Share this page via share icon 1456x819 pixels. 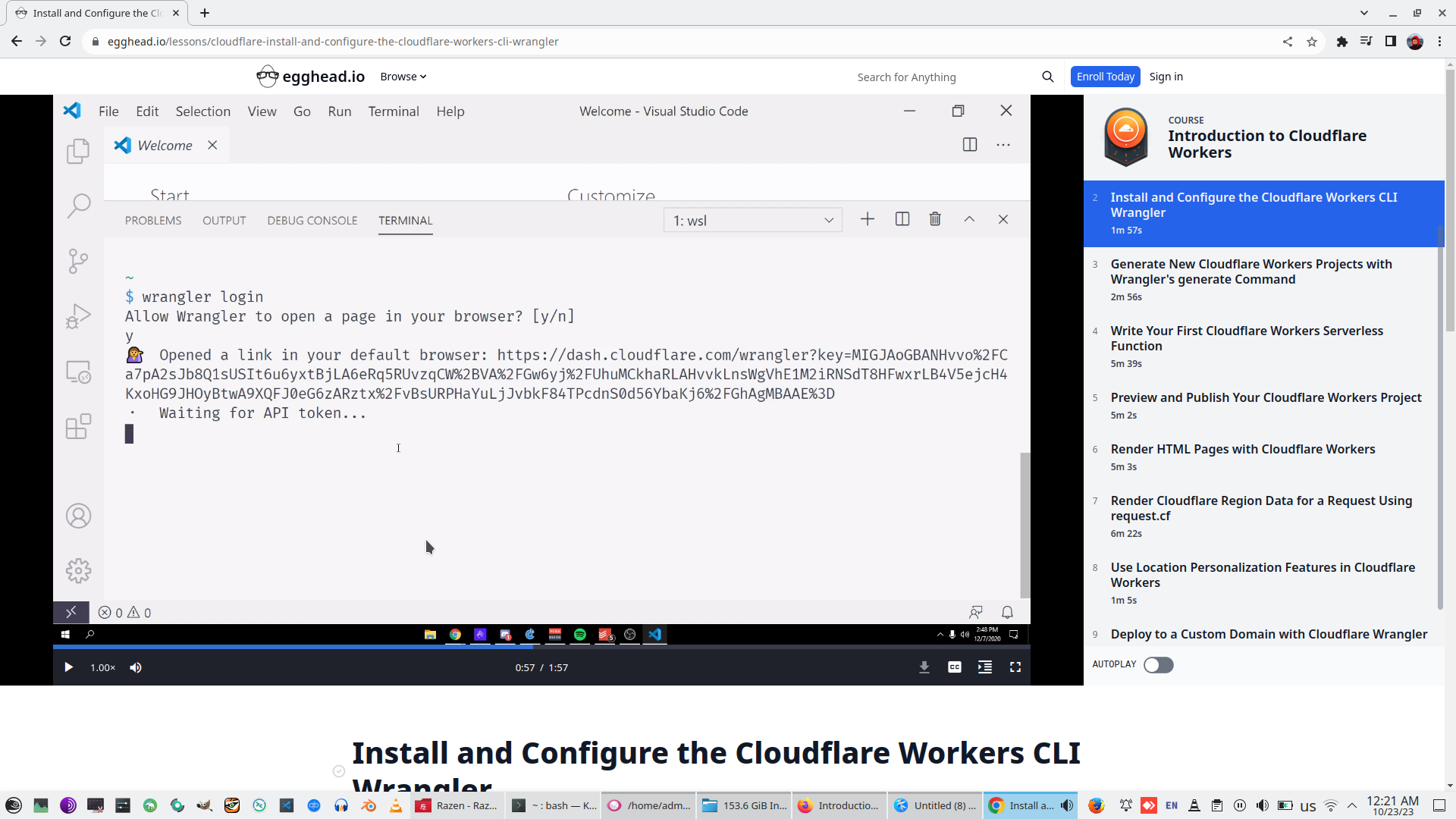click(1288, 42)
